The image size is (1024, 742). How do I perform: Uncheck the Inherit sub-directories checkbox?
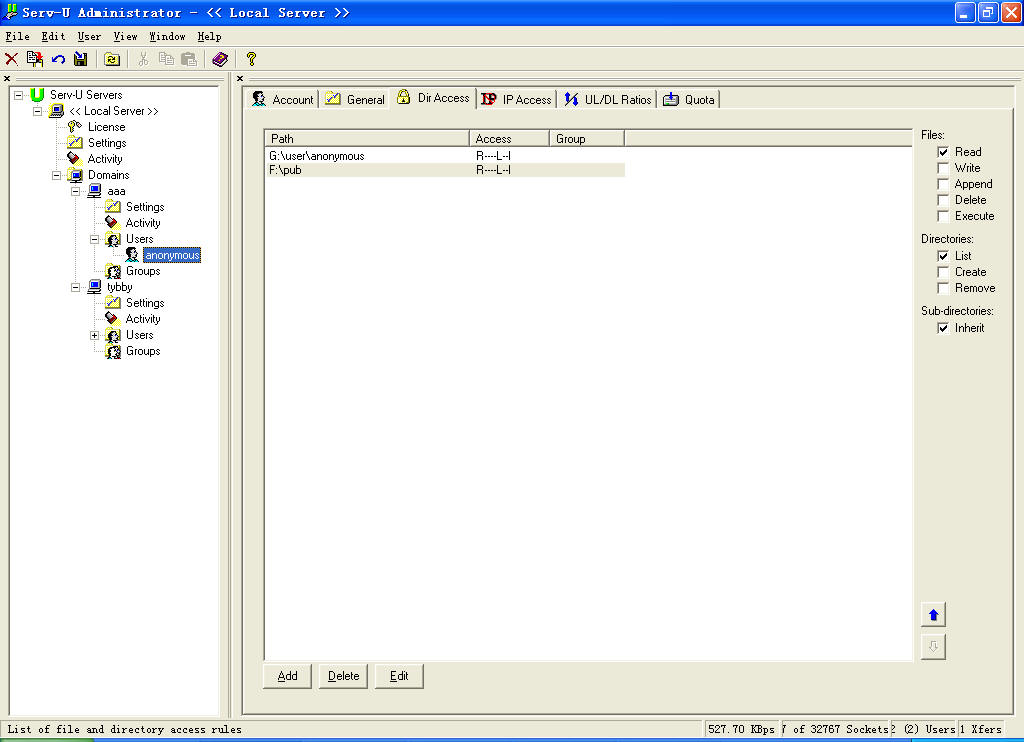[943, 328]
